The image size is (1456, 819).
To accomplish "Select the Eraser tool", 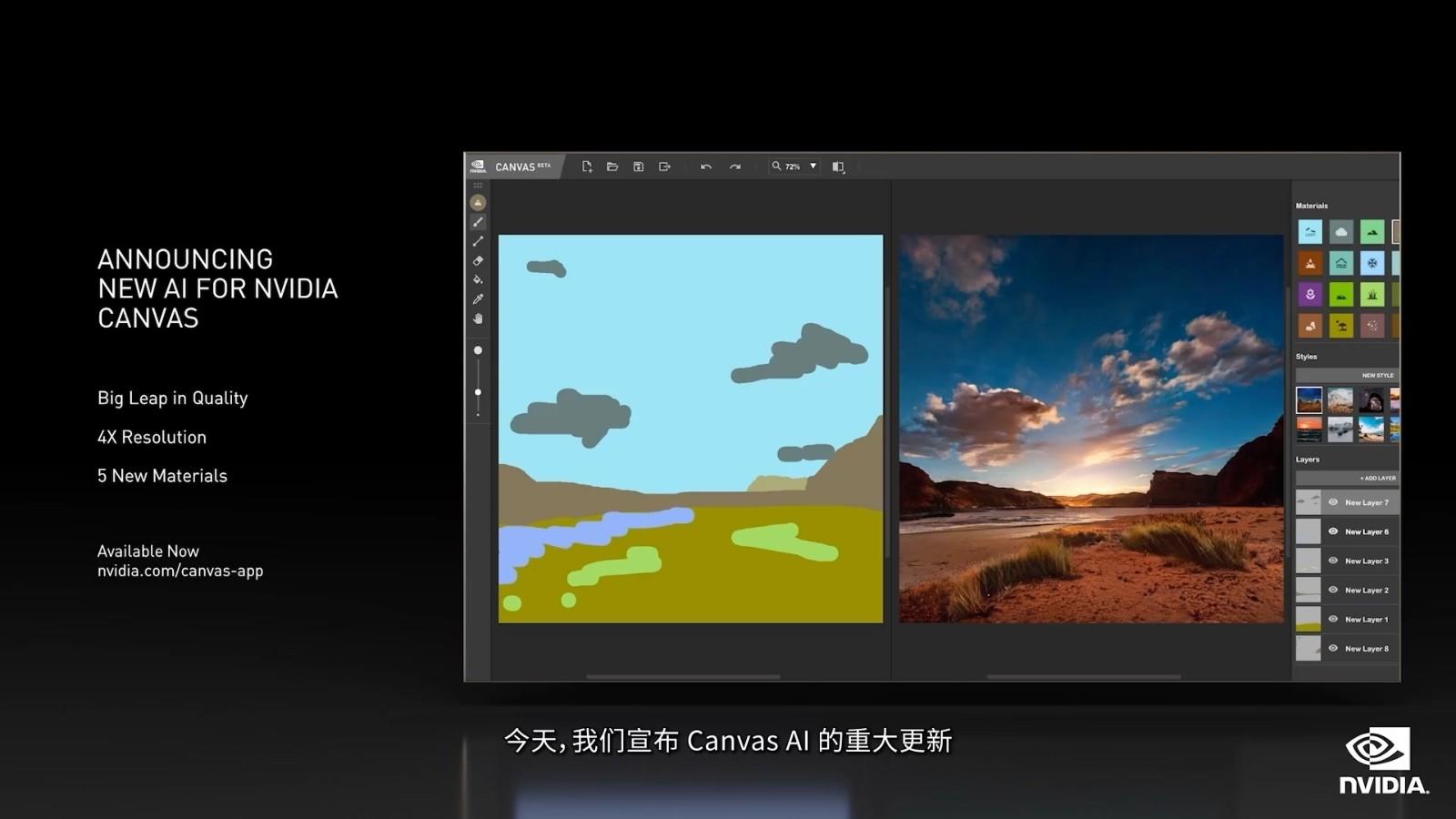I will (x=478, y=261).
